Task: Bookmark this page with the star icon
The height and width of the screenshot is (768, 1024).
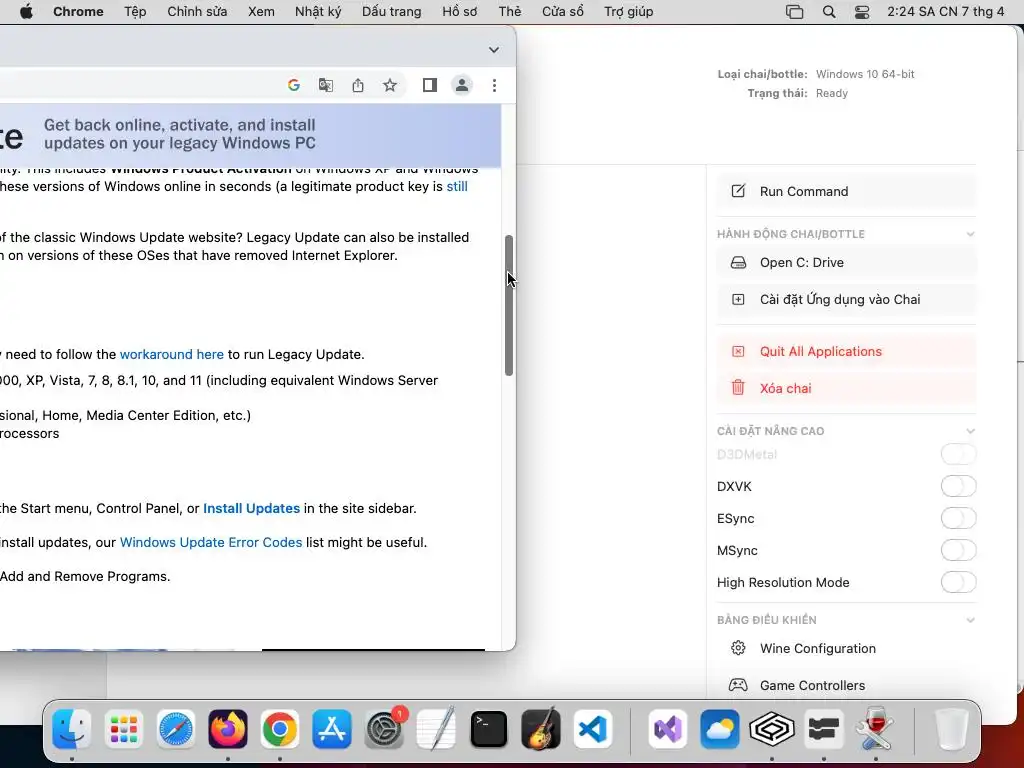Action: [390, 85]
